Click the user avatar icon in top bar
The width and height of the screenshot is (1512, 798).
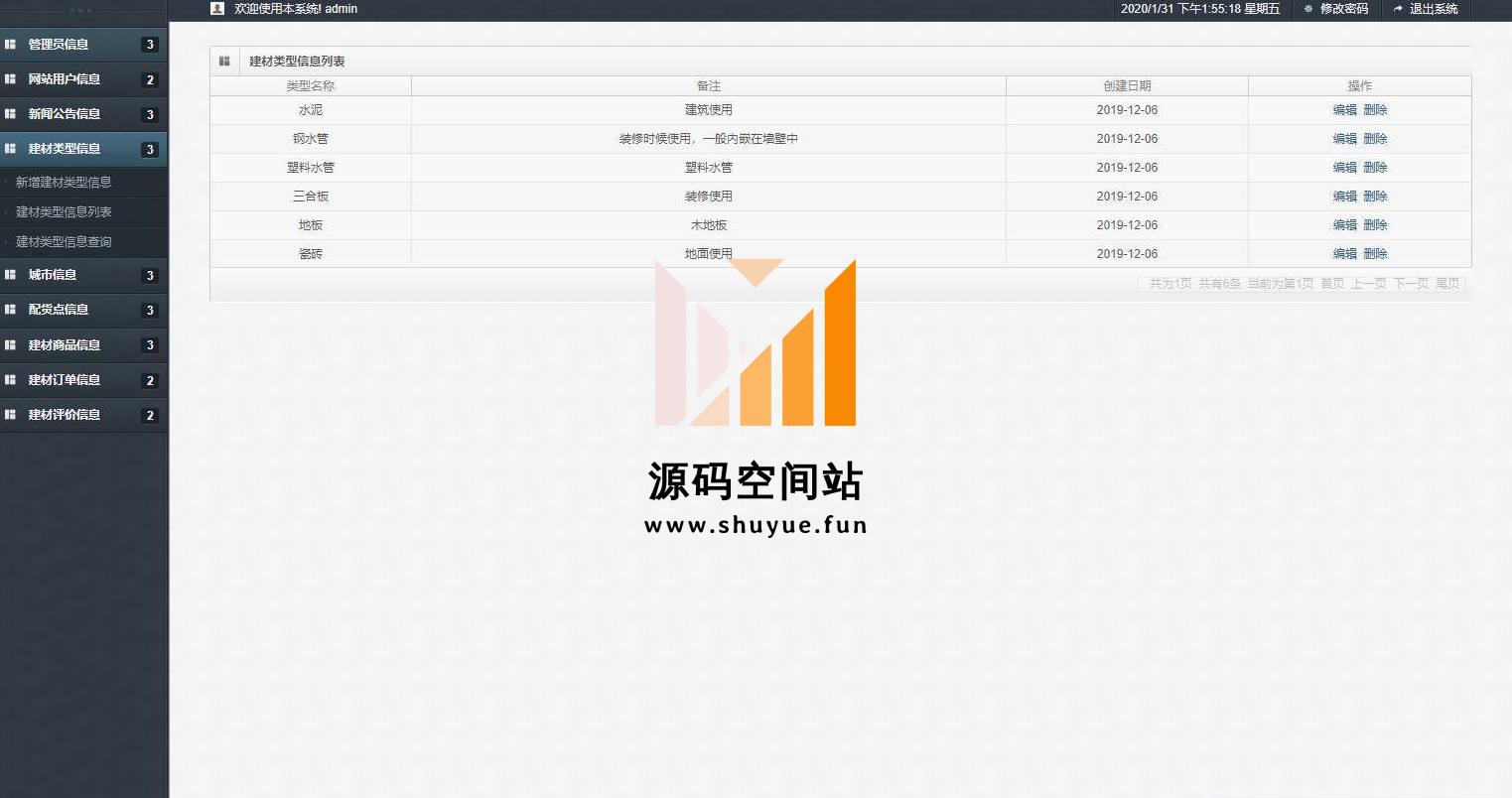point(217,8)
